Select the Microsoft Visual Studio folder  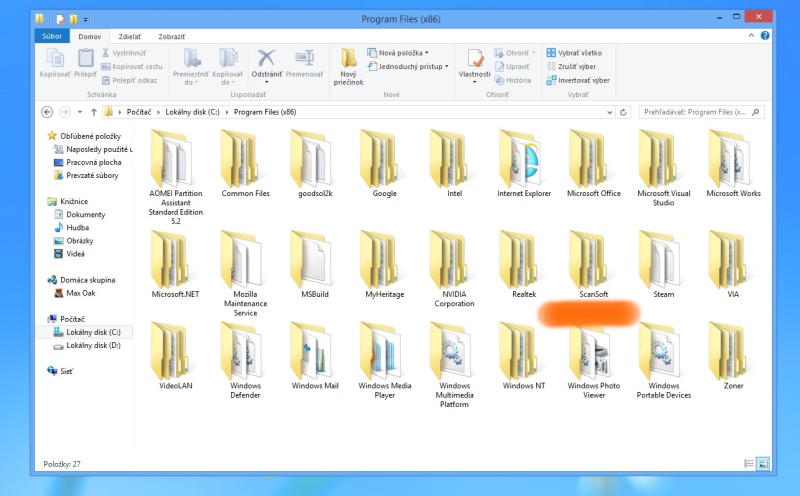[663, 168]
